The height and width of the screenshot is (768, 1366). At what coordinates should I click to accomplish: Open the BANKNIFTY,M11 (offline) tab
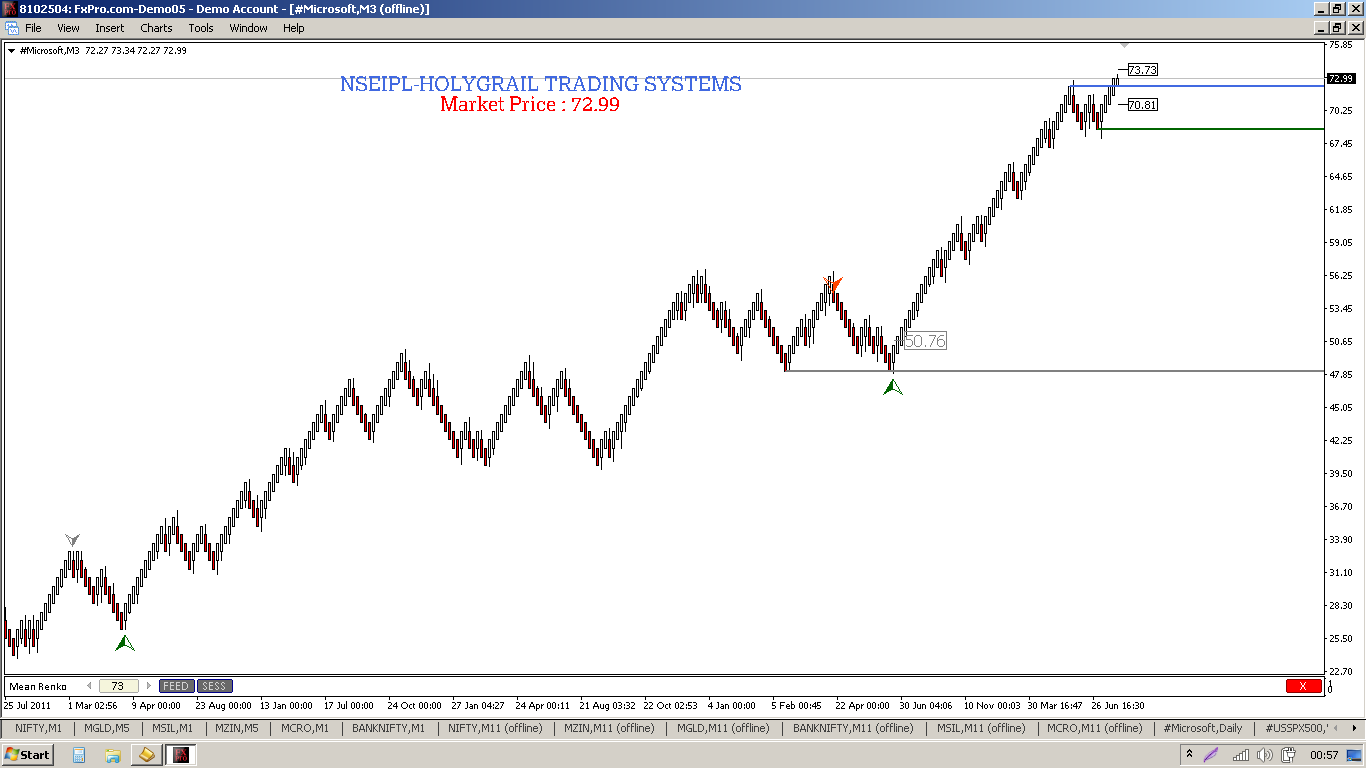point(853,728)
